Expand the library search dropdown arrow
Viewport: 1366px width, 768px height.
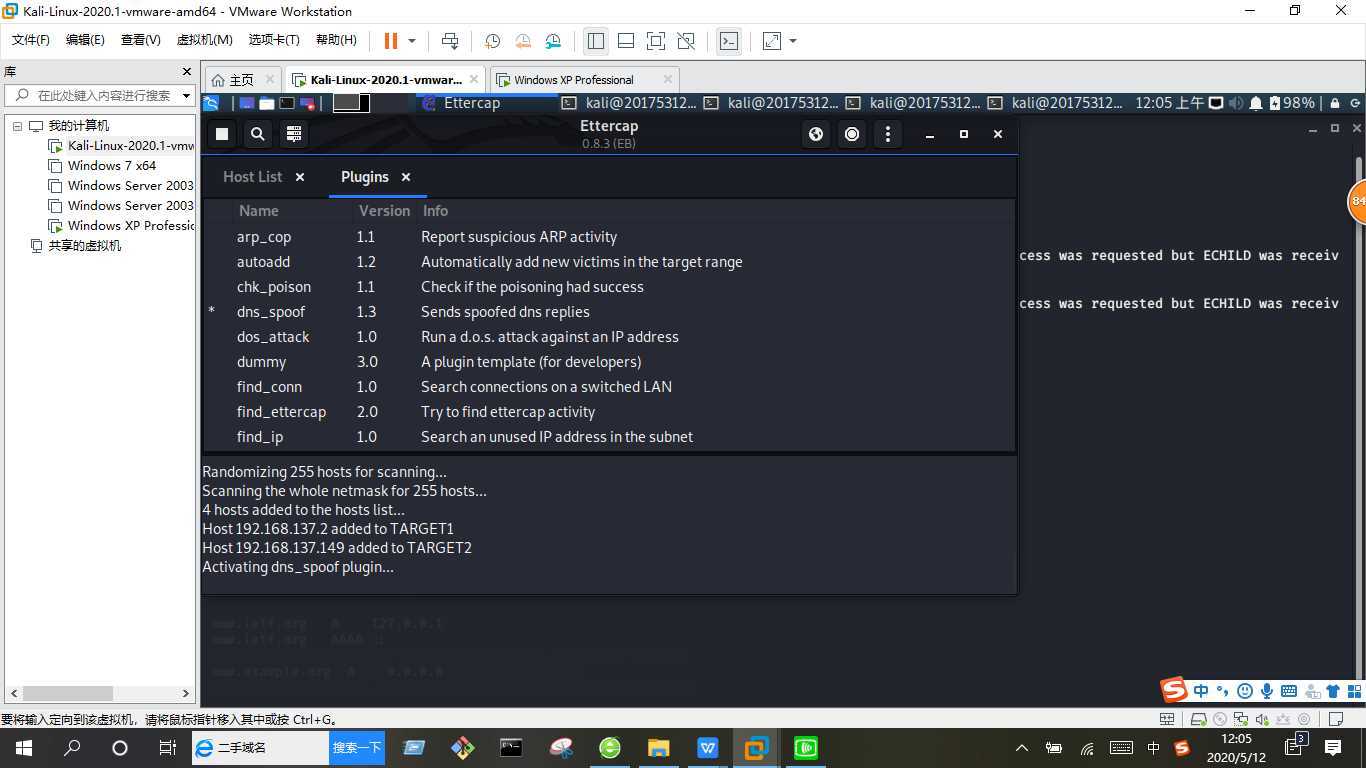click(x=186, y=95)
